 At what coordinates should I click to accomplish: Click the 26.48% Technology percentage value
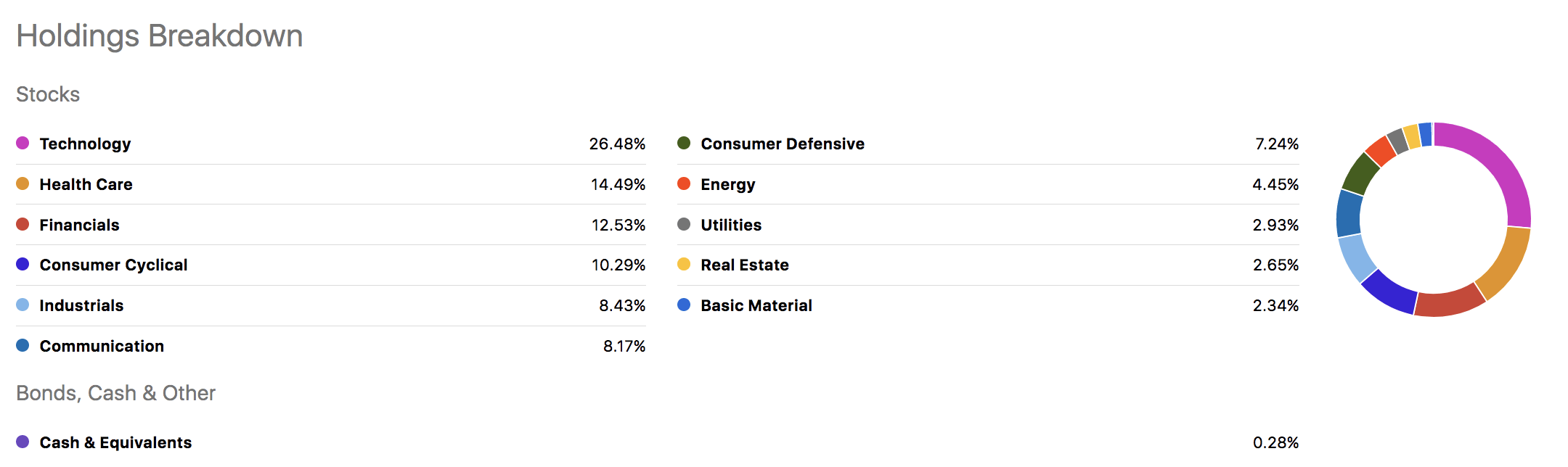[617, 144]
